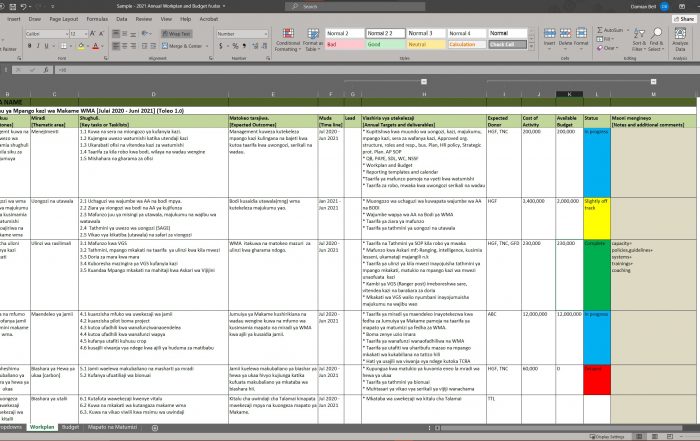Select Middle Align icon

coord(125,34)
